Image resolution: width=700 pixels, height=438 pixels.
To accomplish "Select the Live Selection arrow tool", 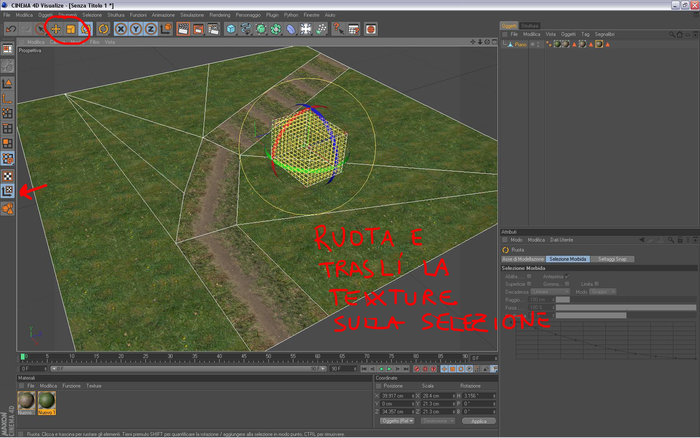I will click(41, 29).
